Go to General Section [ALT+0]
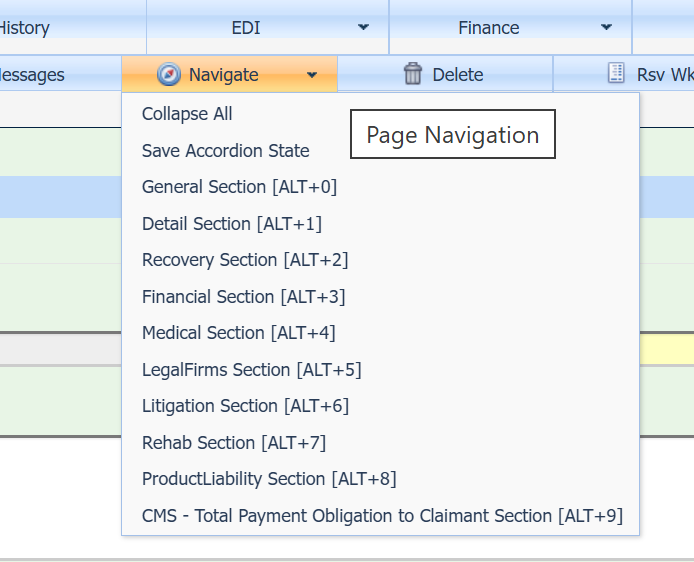The height and width of the screenshot is (562, 694). pos(239,187)
